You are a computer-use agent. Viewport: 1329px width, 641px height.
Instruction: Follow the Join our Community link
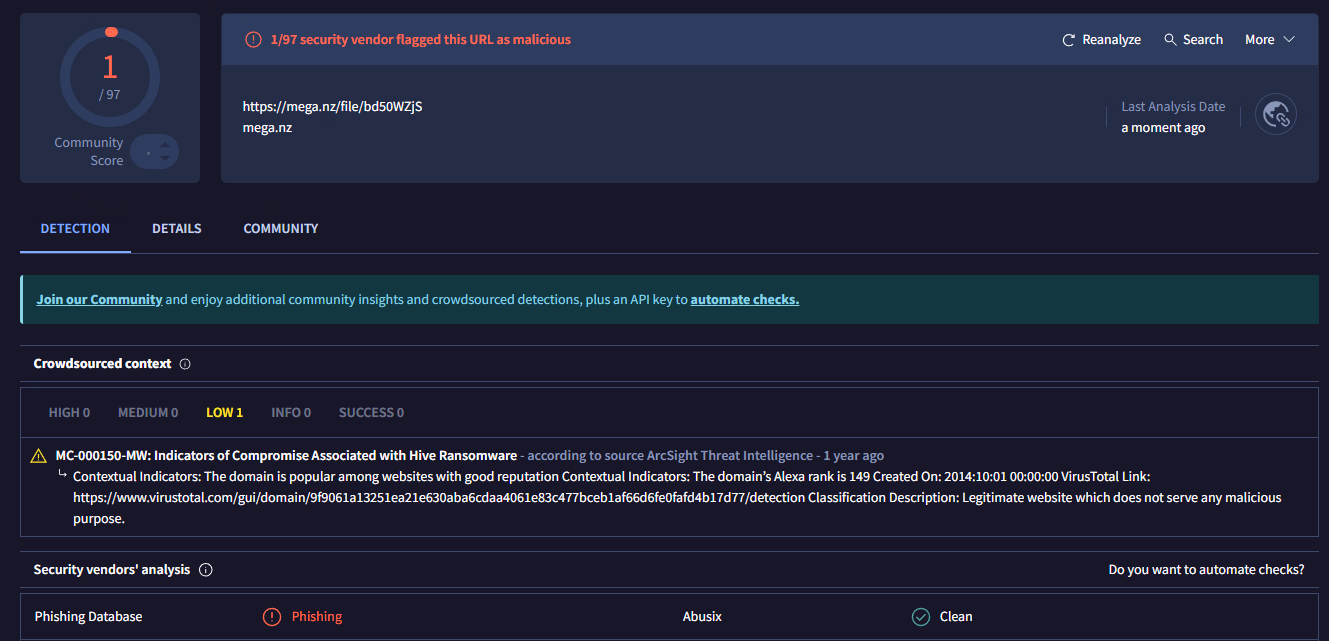pyautogui.click(x=99, y=300)
